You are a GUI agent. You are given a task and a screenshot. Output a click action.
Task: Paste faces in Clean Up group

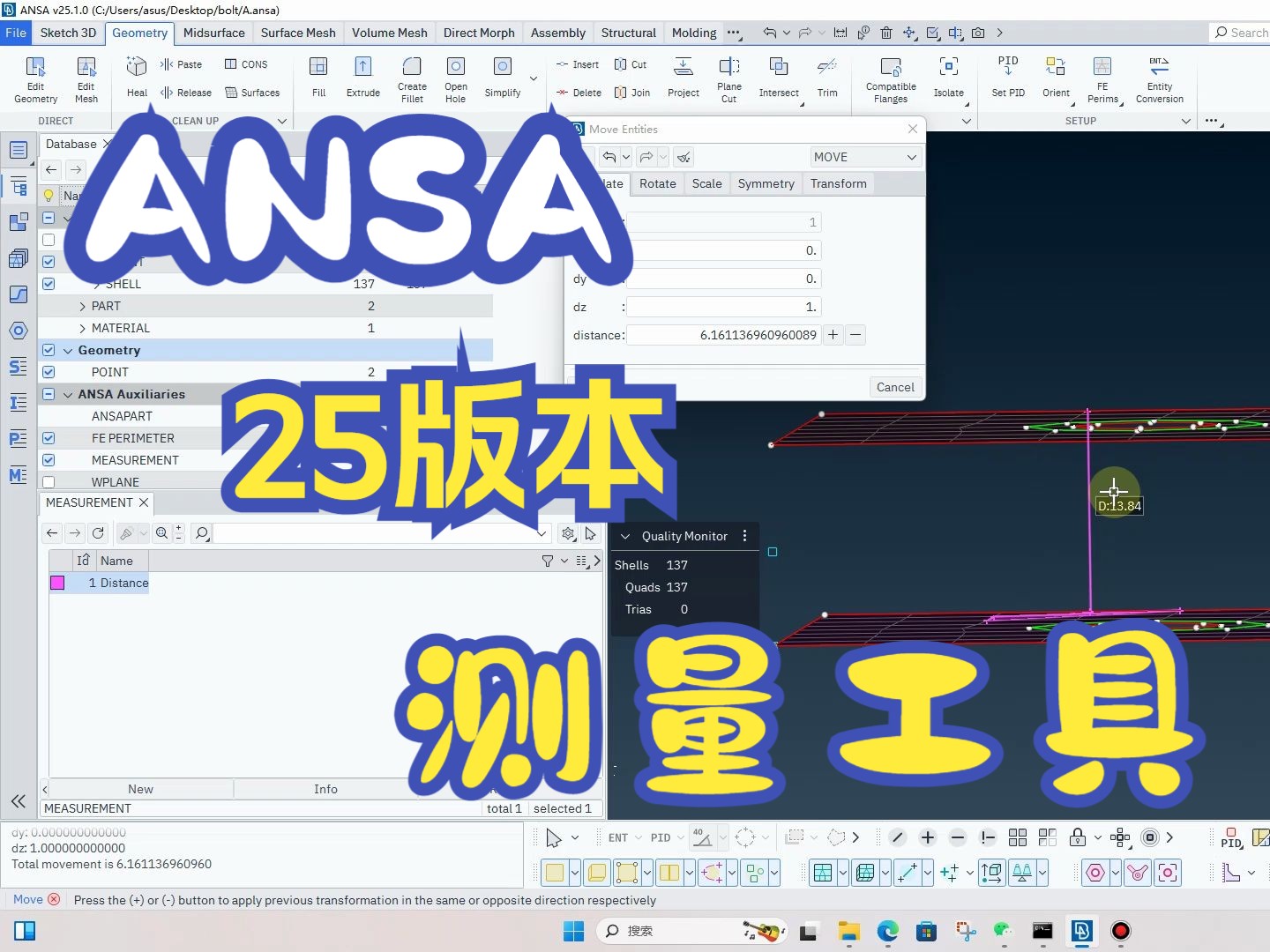coord(182,64)
